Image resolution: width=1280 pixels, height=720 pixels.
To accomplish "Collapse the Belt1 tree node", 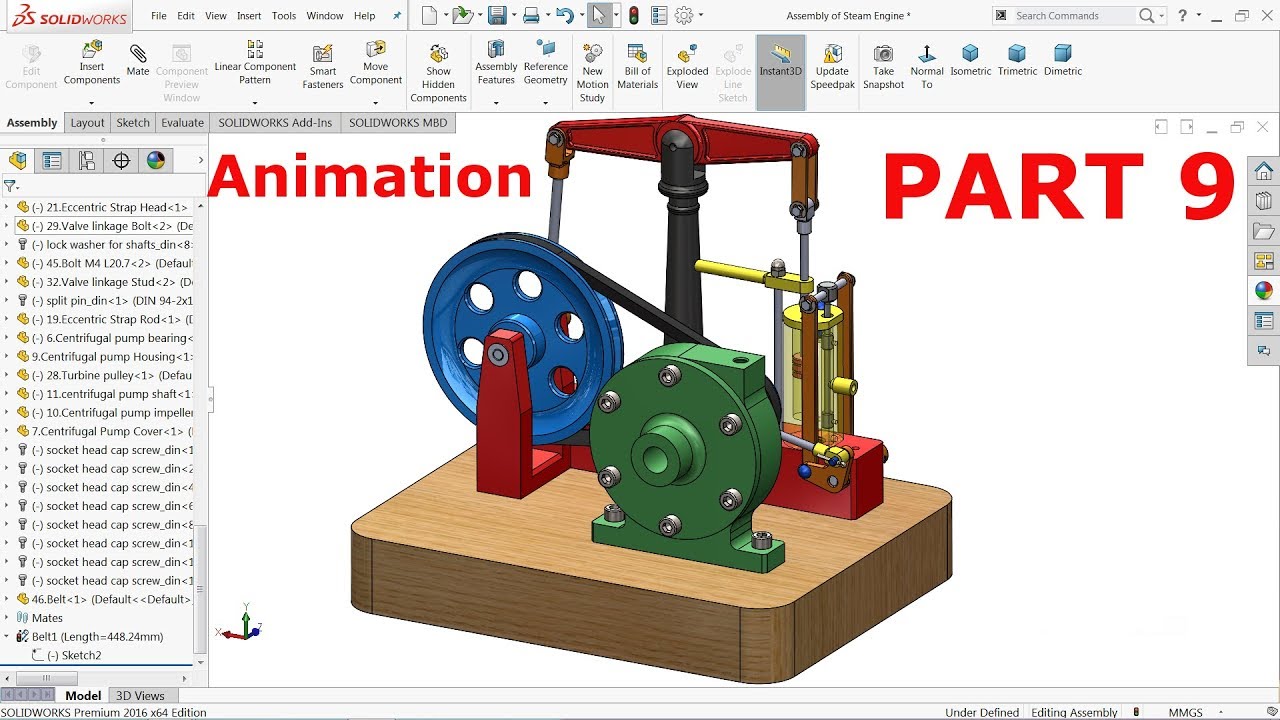I will 7,637.
